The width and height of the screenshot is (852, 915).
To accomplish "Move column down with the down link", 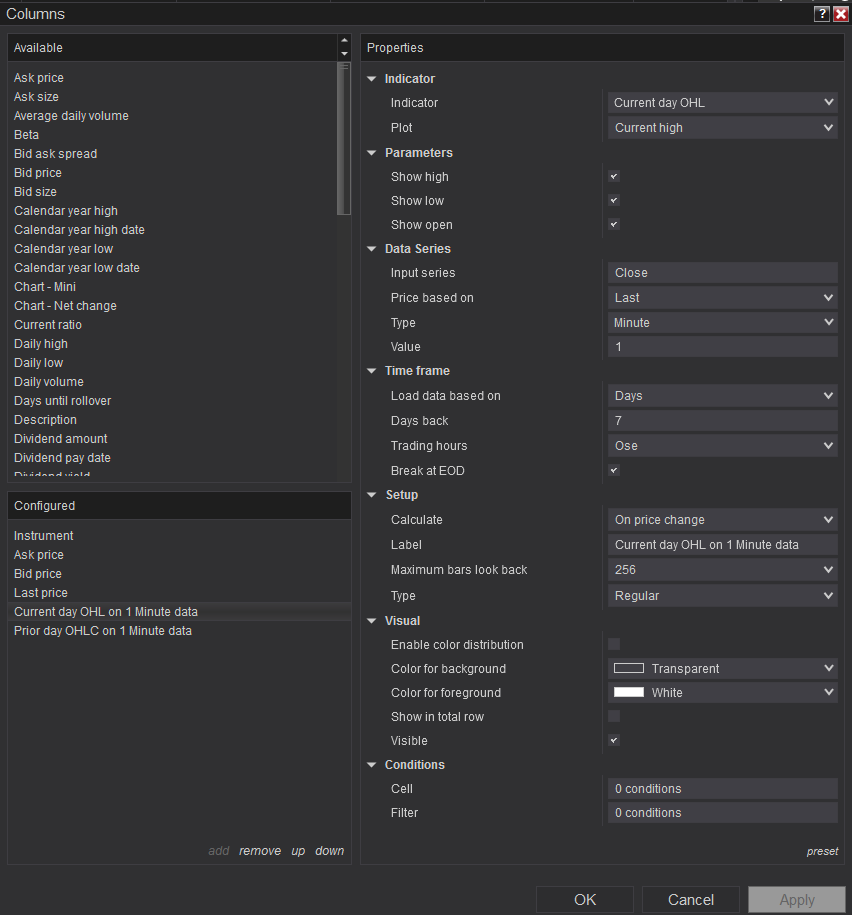I will (329, 851).
